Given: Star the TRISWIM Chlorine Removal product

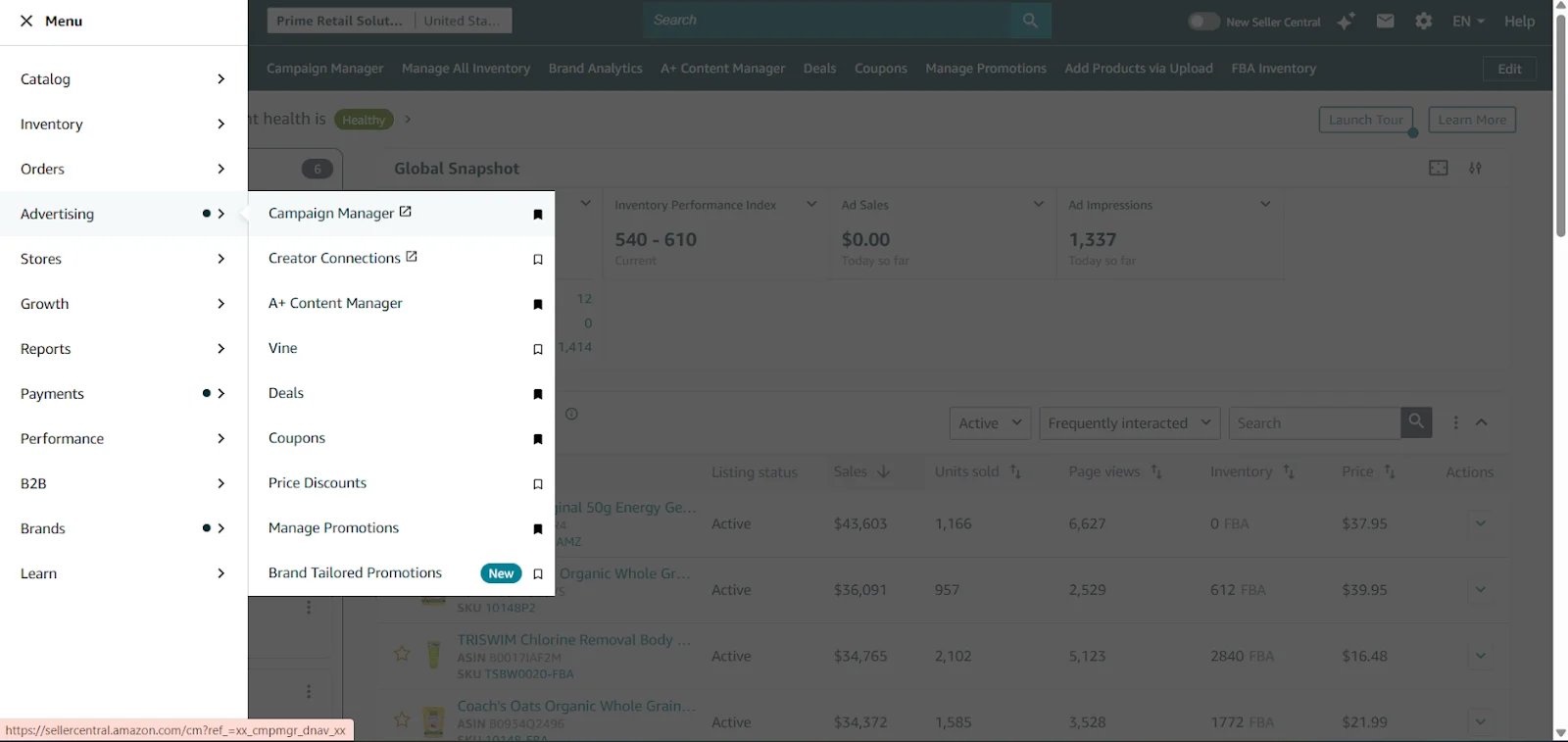Looking at the screenshot, I should tap(402, 654).
